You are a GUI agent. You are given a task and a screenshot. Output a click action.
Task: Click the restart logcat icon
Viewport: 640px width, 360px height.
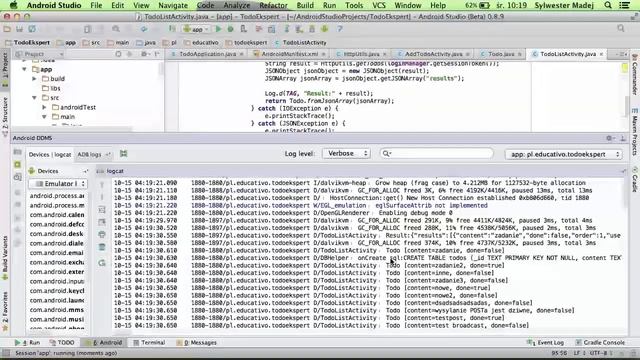(x=102, y=263)
